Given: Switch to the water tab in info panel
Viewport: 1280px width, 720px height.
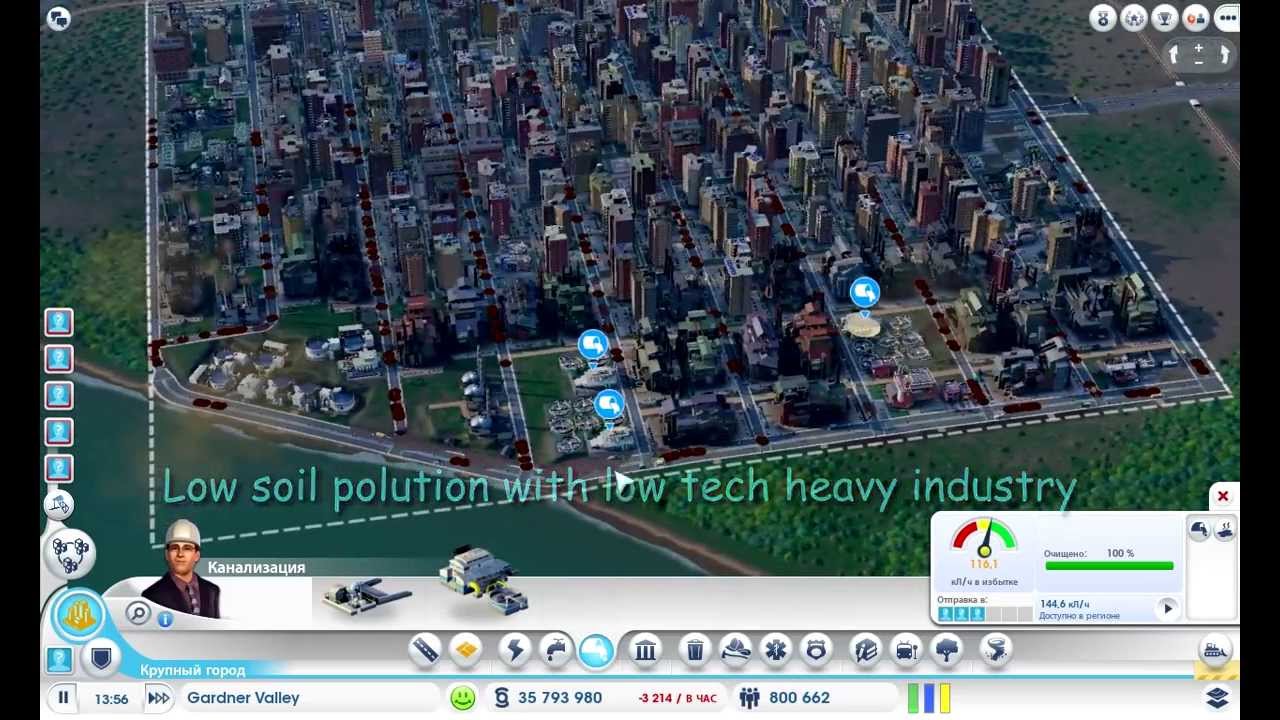Looking at the screenshot, I should pyautogui.click(x=1227, y=530).
